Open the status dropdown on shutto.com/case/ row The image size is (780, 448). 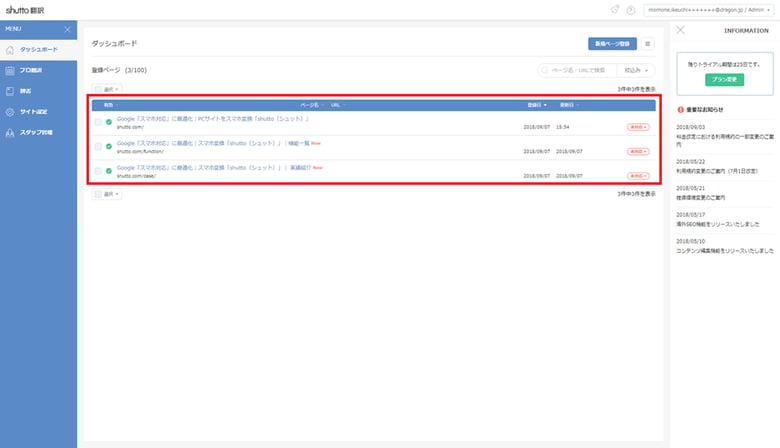pos(638,176)
